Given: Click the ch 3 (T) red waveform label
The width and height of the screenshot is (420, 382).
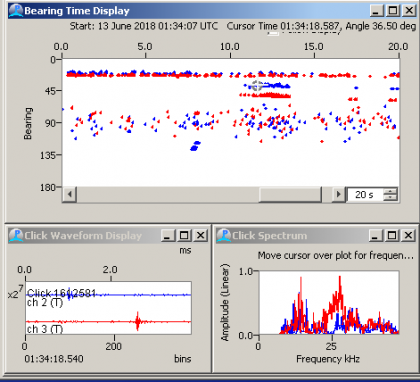Looking at the screenshot, I should (45, 329).
